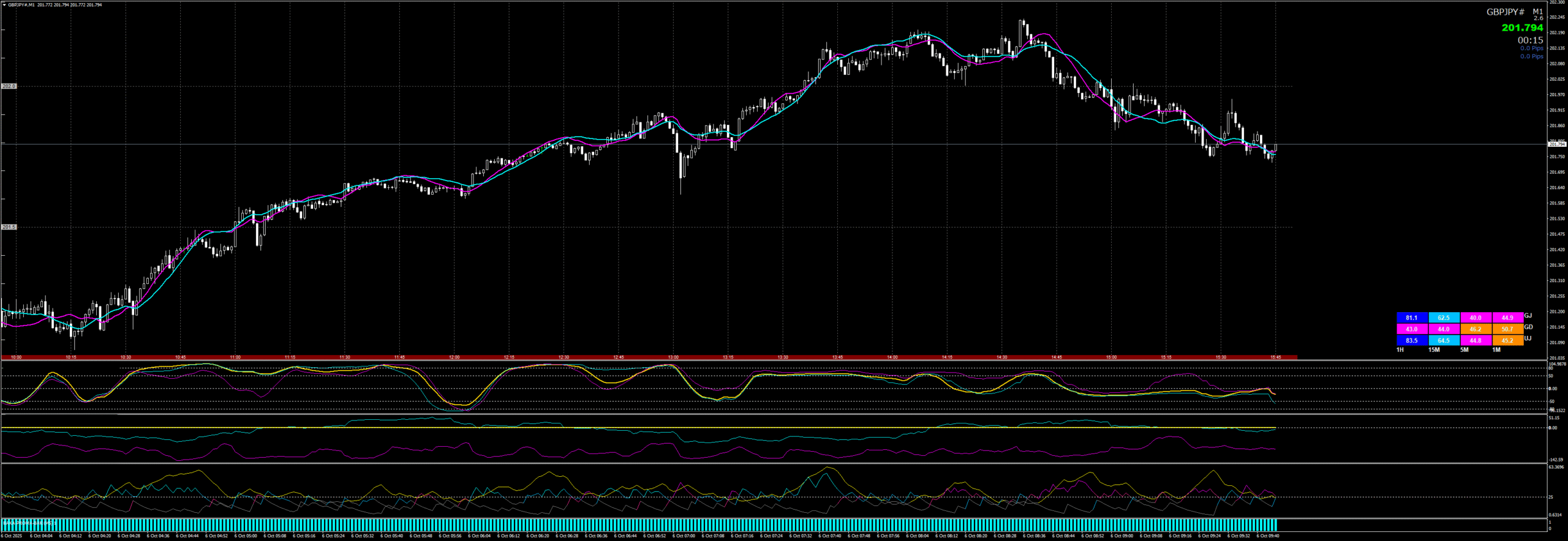Select the blue 83.5 strength cell
The image size is (1568, 541).
point(1412,340)
